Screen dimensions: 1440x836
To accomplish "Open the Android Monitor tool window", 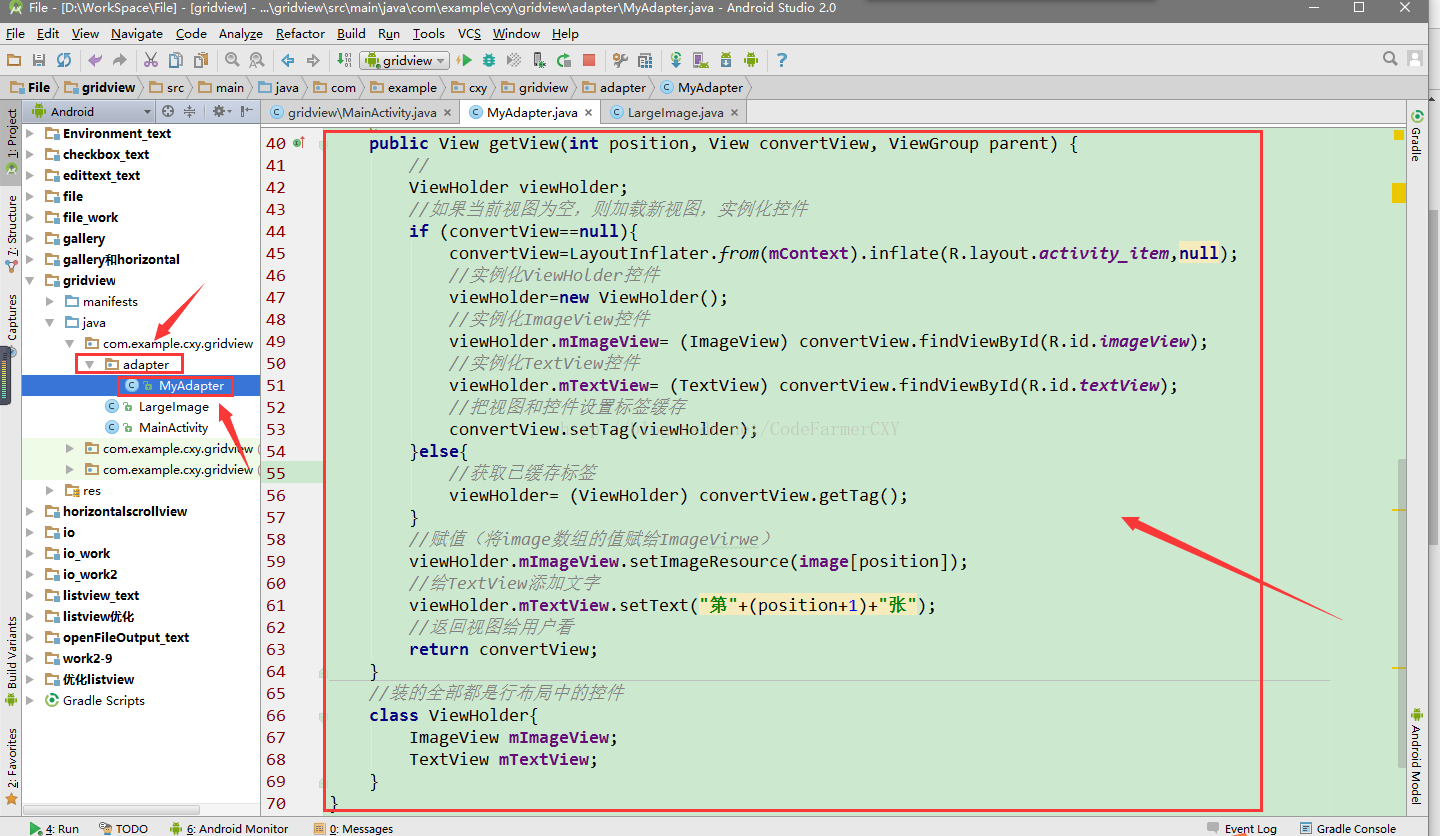I will (229, 828).
